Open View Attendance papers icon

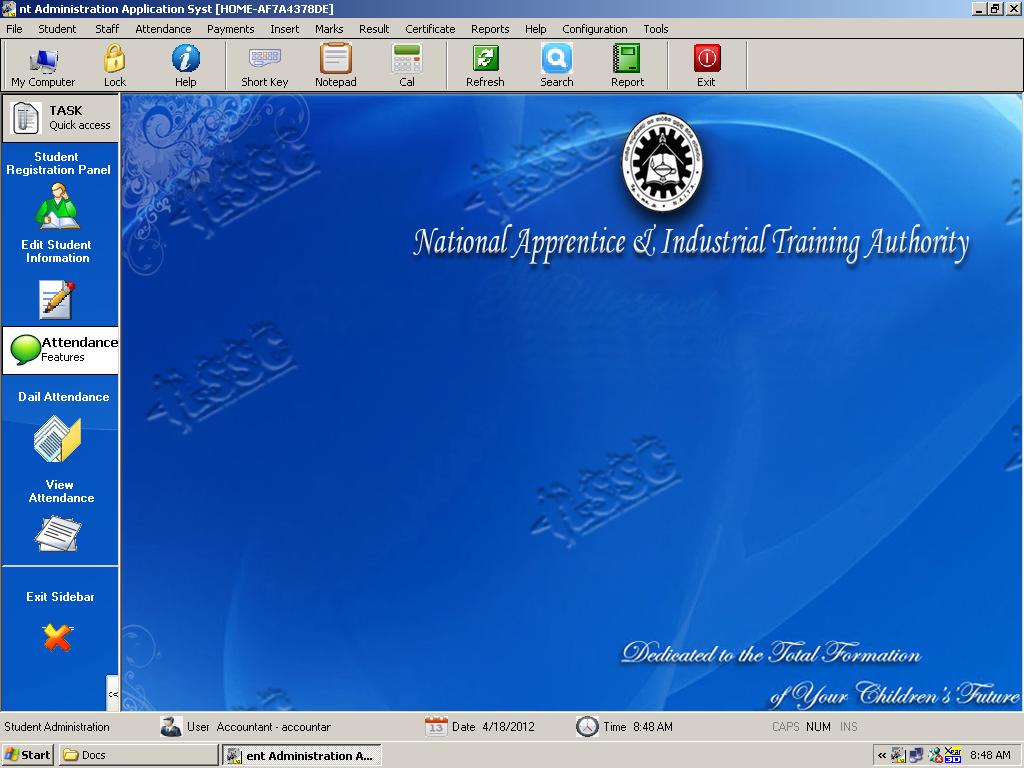click(x=57, y=534)
